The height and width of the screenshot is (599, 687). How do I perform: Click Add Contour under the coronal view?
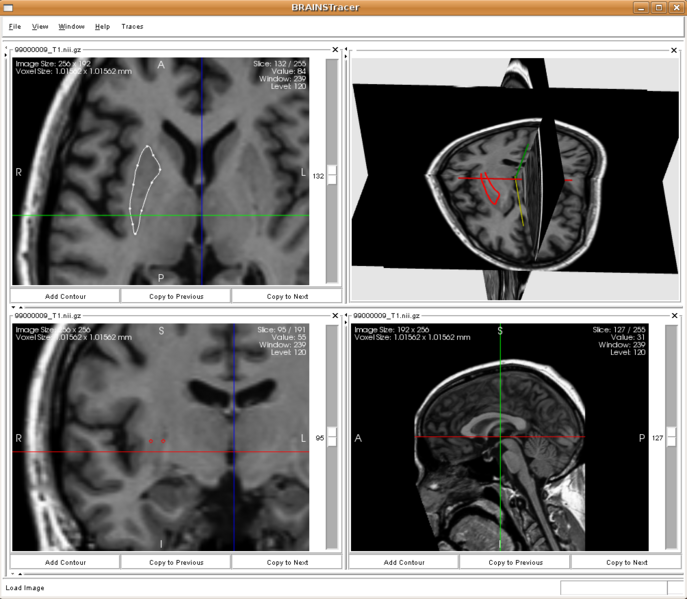click(x=65, y=562)
